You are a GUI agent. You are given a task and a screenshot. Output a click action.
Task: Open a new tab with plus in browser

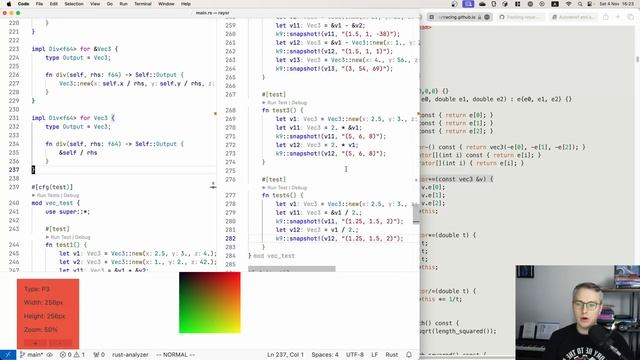point(618,17)
